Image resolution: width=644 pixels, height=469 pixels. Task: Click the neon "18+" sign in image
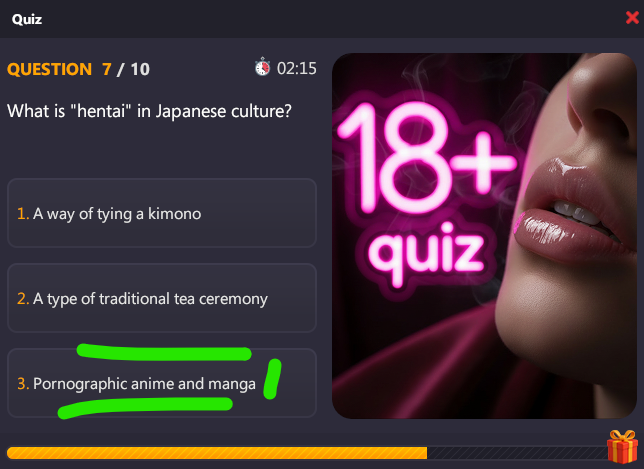pos(425,158)
